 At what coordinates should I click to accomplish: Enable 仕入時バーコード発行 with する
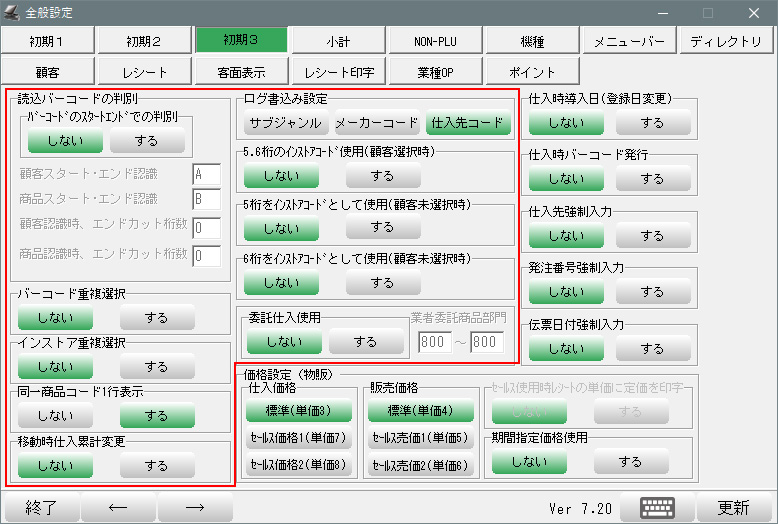[652, 179]
